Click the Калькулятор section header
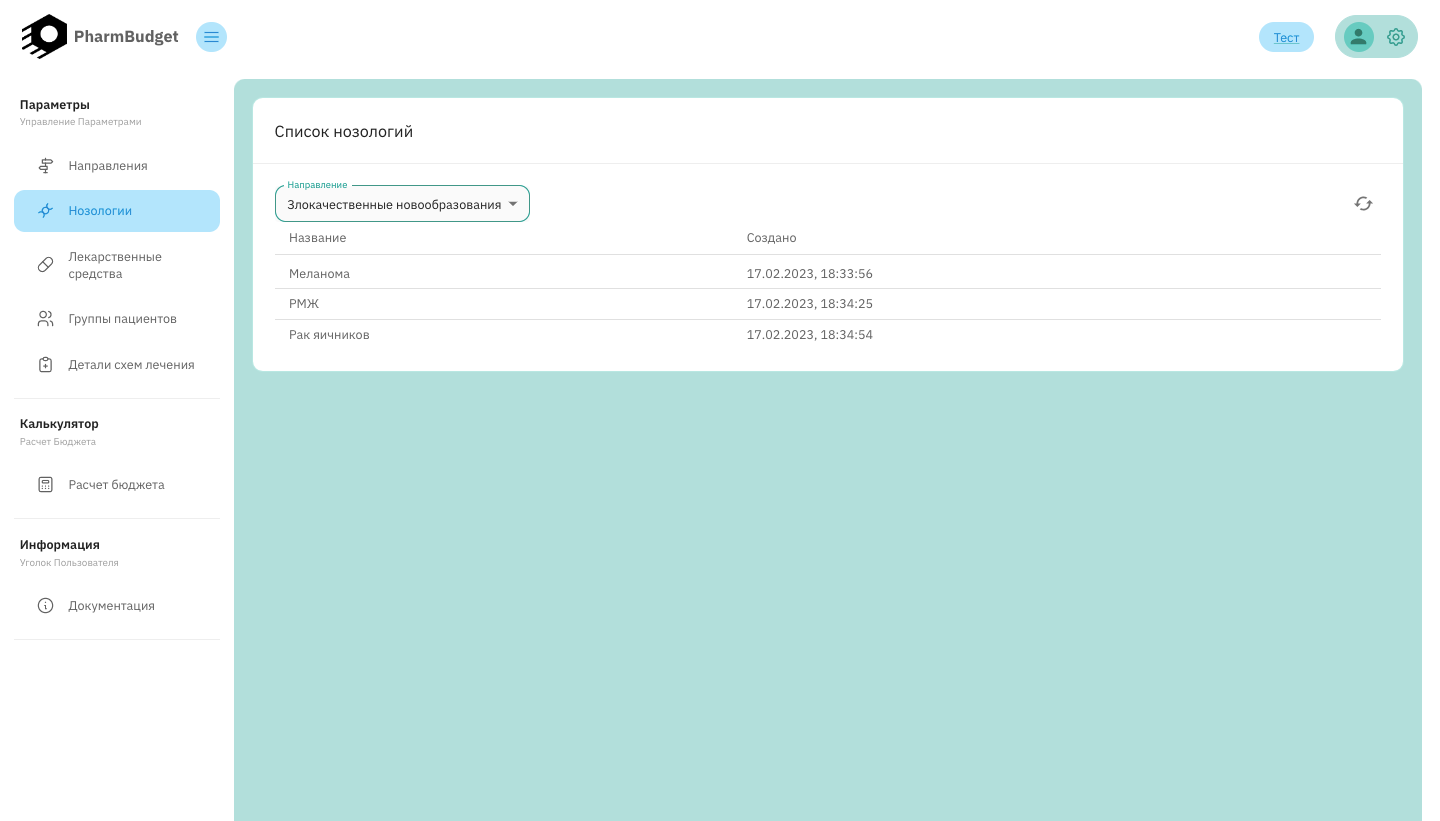 tap(59, 424)
